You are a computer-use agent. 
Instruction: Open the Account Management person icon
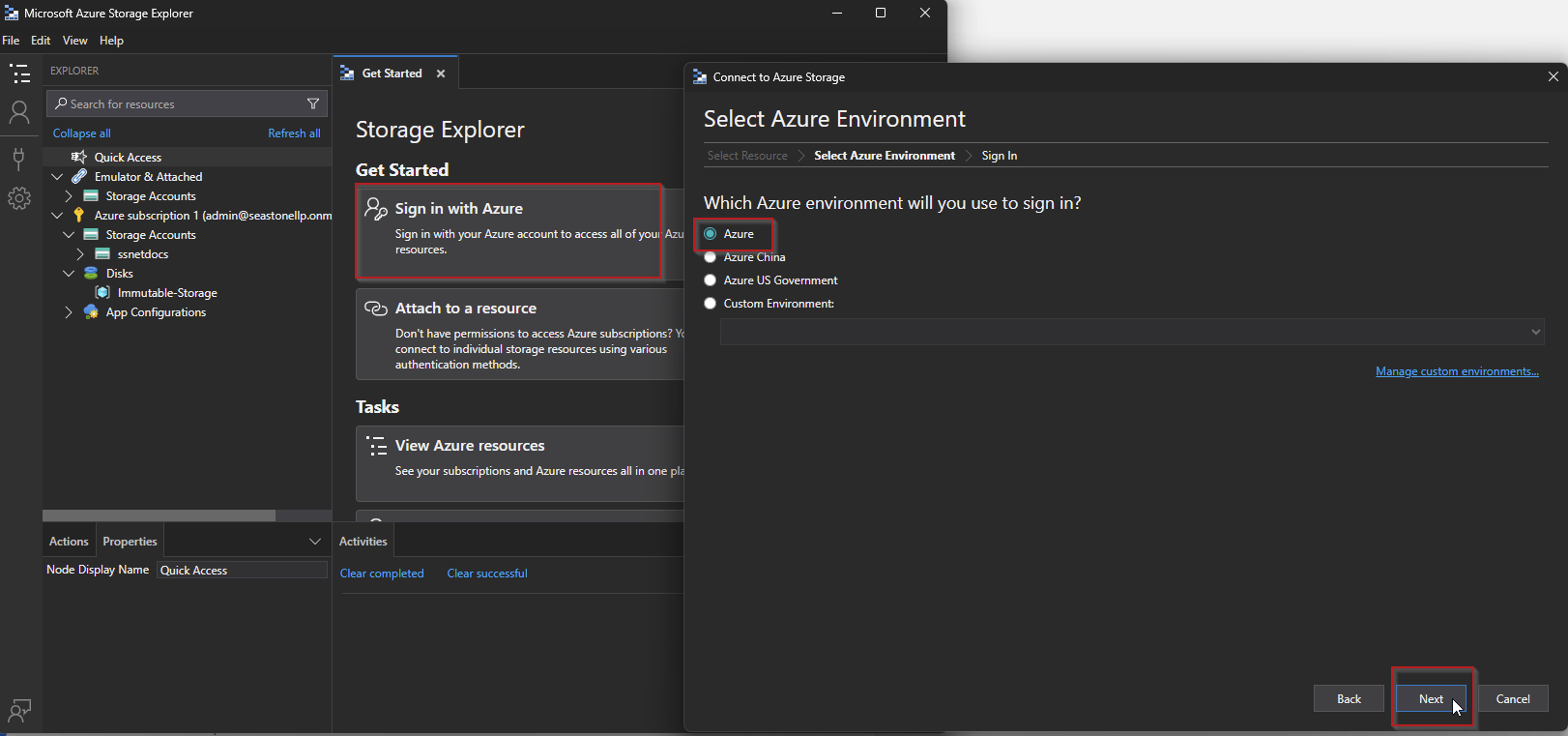pyautogui.click(x=19, y=113)
